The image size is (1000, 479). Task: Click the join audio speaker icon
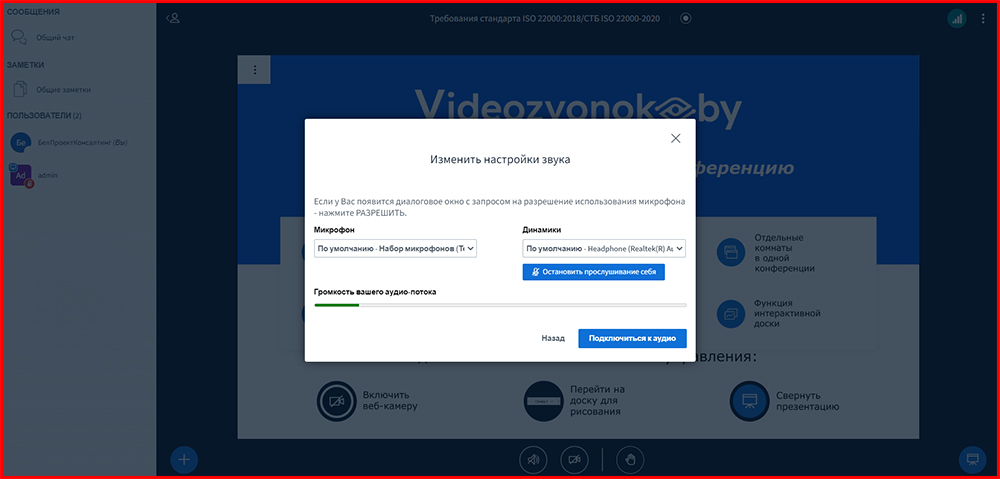[533, 459]
